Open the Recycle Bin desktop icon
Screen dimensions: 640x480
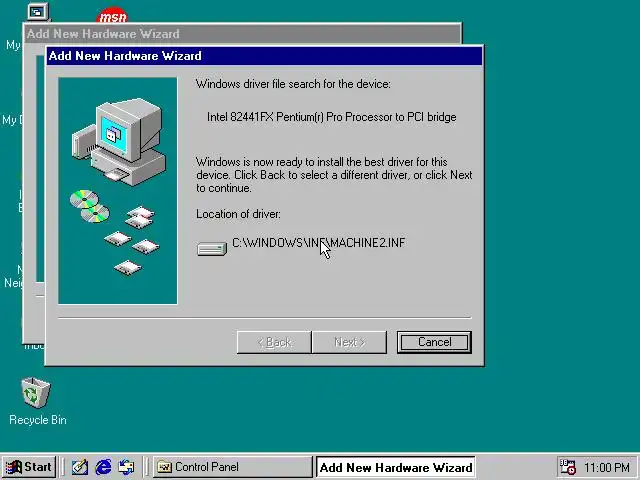tap(36, 393)
